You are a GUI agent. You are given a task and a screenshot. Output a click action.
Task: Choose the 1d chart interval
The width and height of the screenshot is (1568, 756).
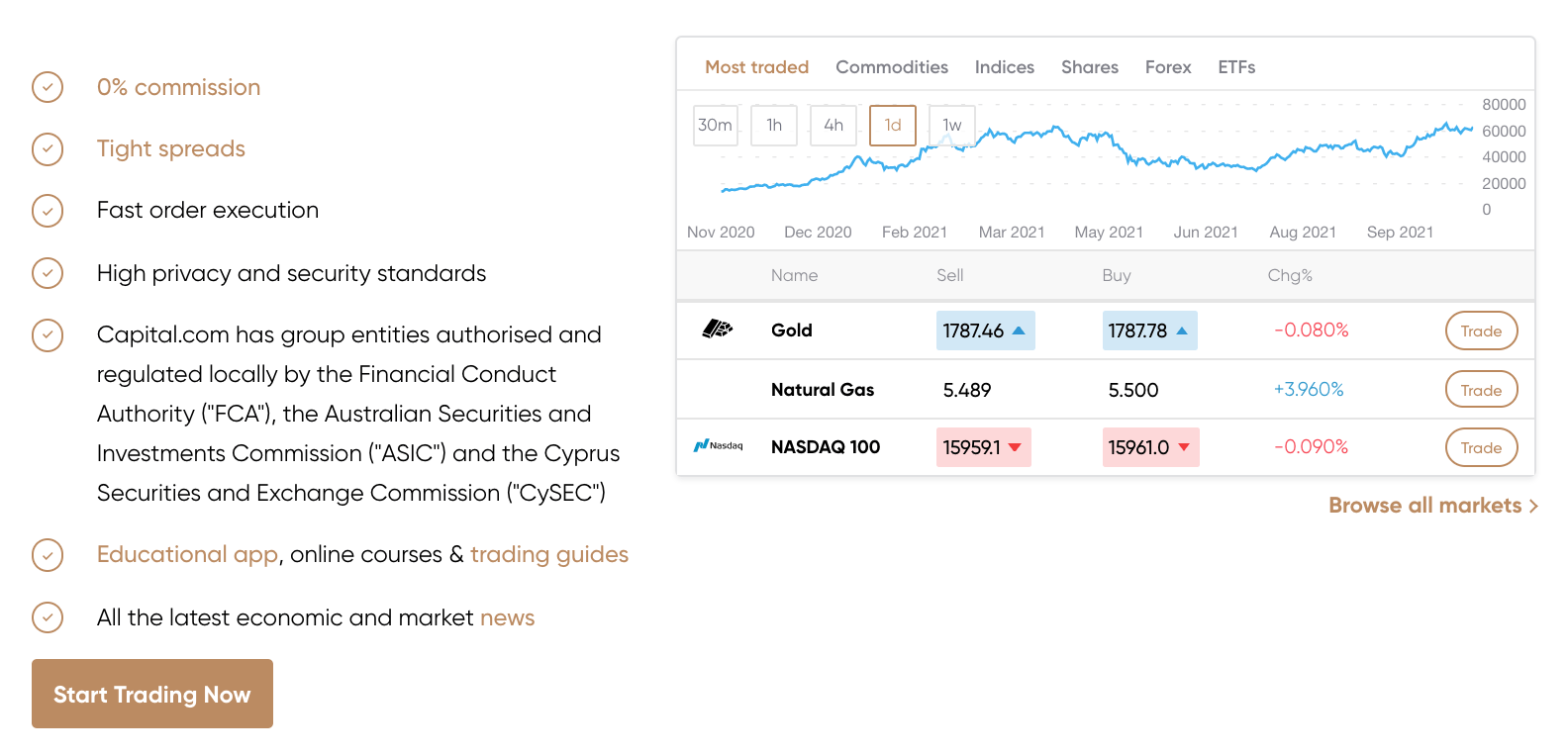(893, 126)
